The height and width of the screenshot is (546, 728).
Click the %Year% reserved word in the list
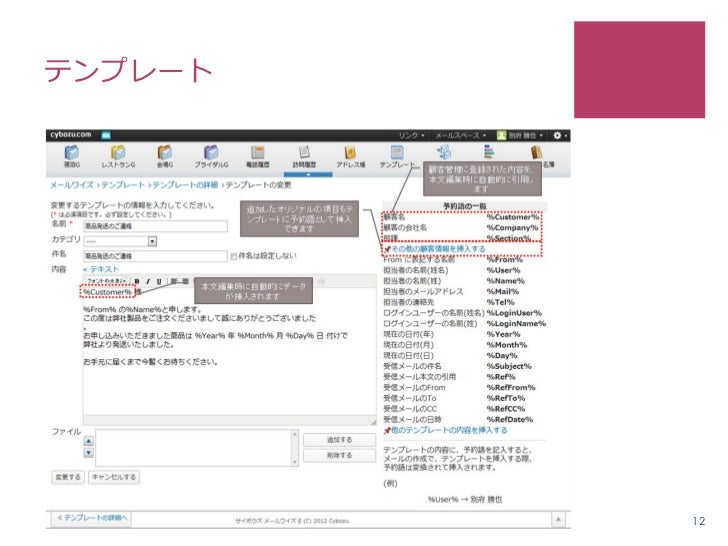[x=503, y=334]
